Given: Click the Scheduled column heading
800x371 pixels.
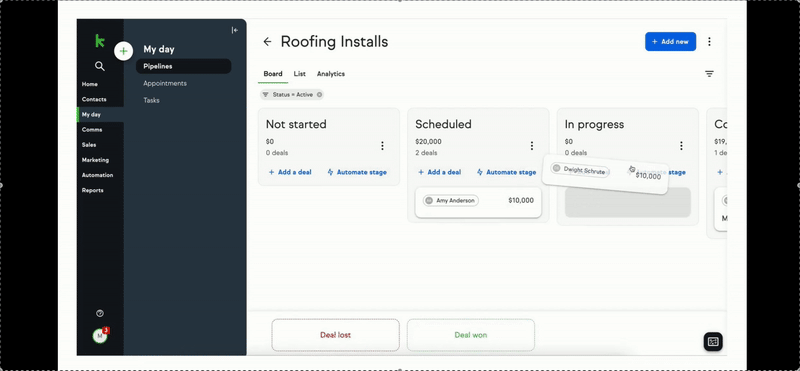Looking at the screenshot, I should (443, 124).
